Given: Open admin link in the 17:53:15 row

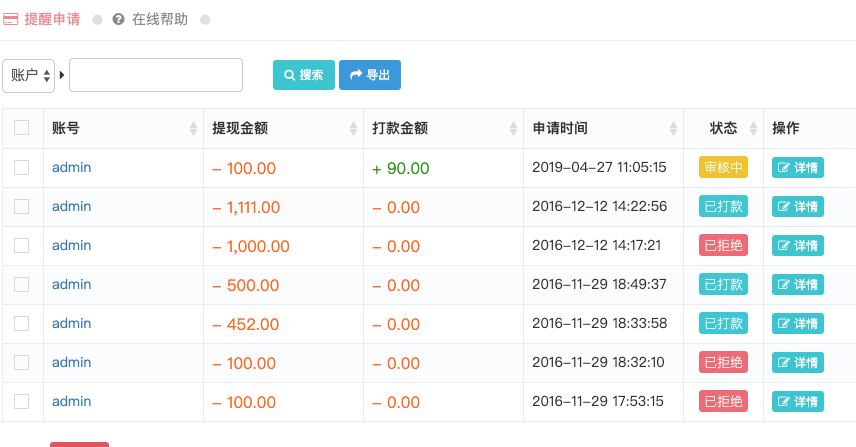Looking at the screenshot, I should click(72, 402).
